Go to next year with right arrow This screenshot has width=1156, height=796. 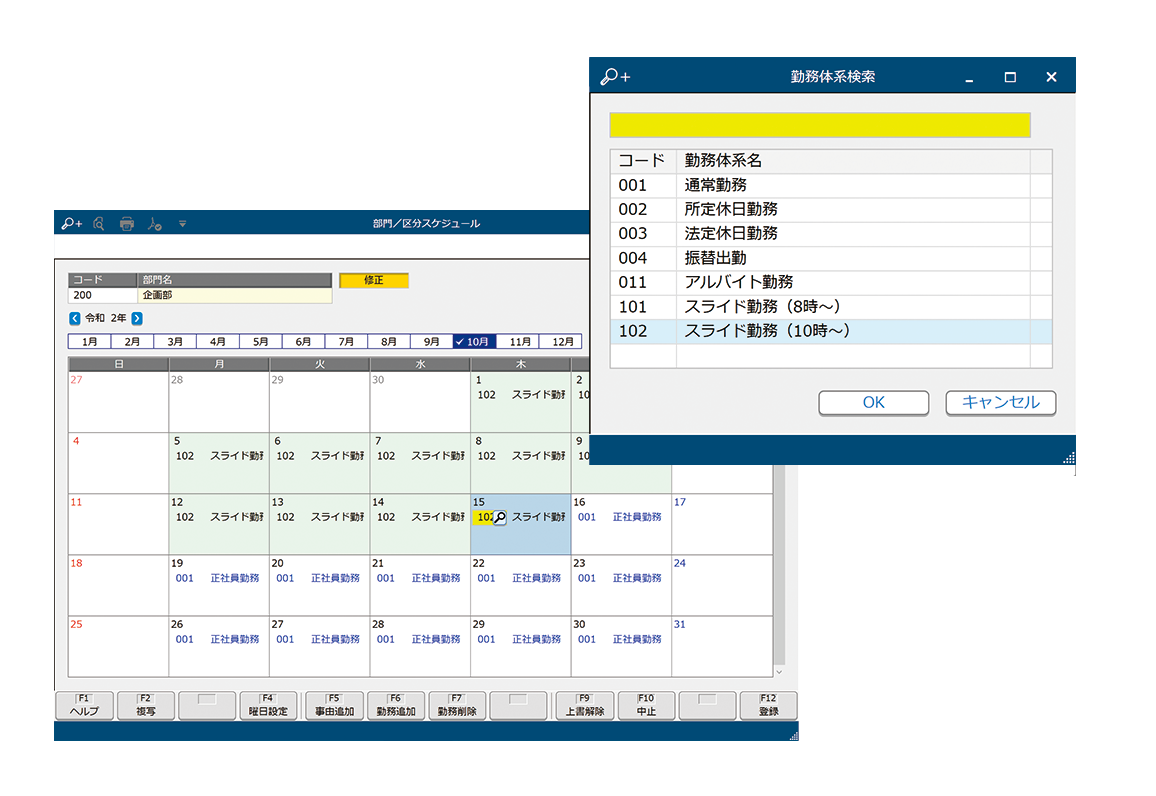tap(137, 318)
